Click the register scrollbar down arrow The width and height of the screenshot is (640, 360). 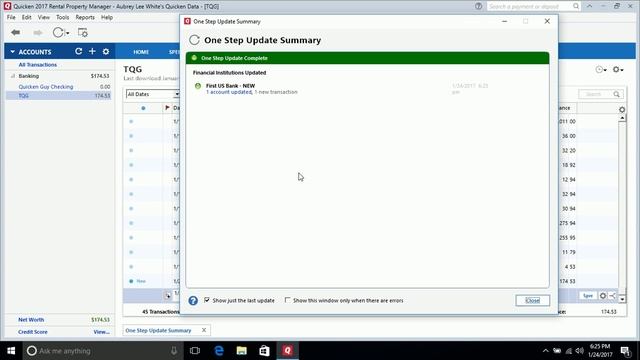(622, 299)
